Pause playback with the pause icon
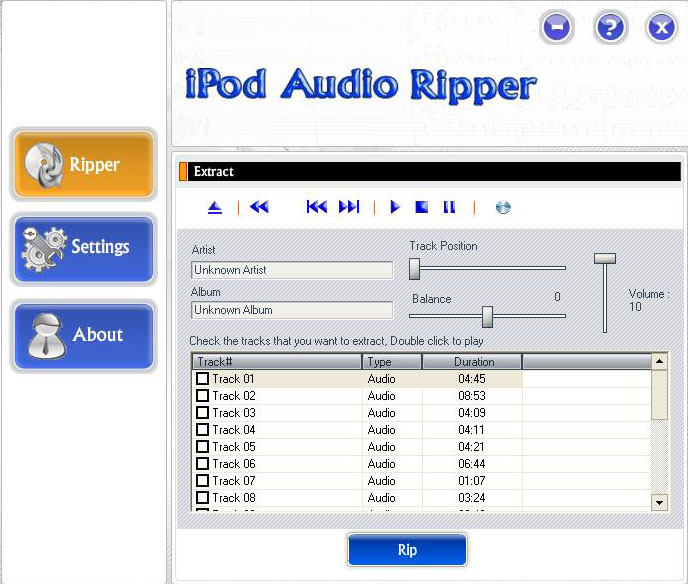The width and height of the screenshot is (688, 584). point(449,207)
